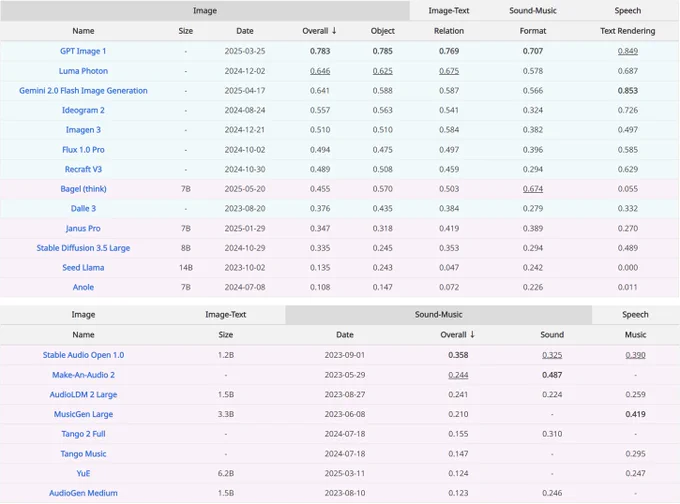Click Luma Photon relation score 0.675

click(x=449, y=71)
